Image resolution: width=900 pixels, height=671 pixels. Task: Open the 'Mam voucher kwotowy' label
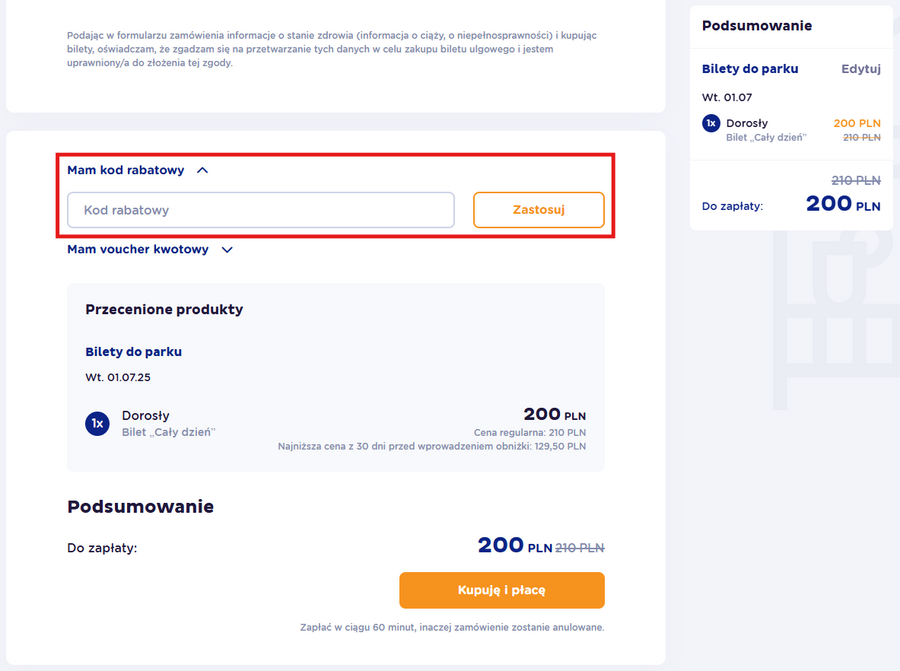coord(138,250)
